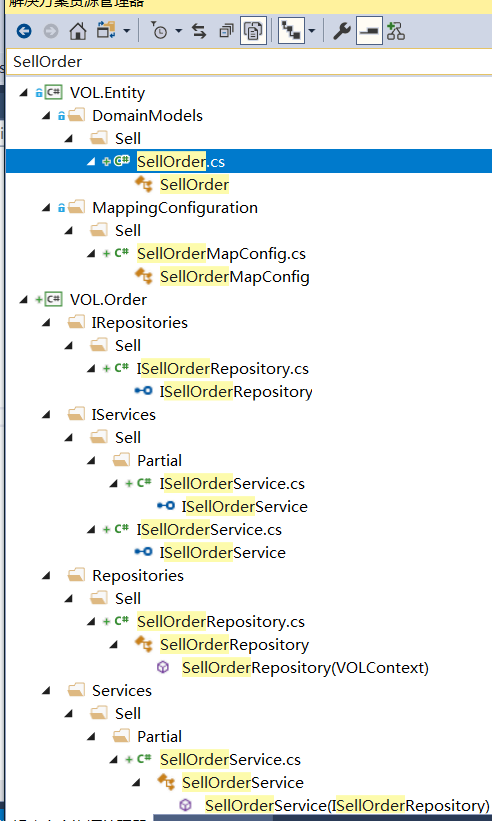This screenshot has height=821, width=492.
Task: Select the Partial folder under Services
Action: click(x=159, y=737)
